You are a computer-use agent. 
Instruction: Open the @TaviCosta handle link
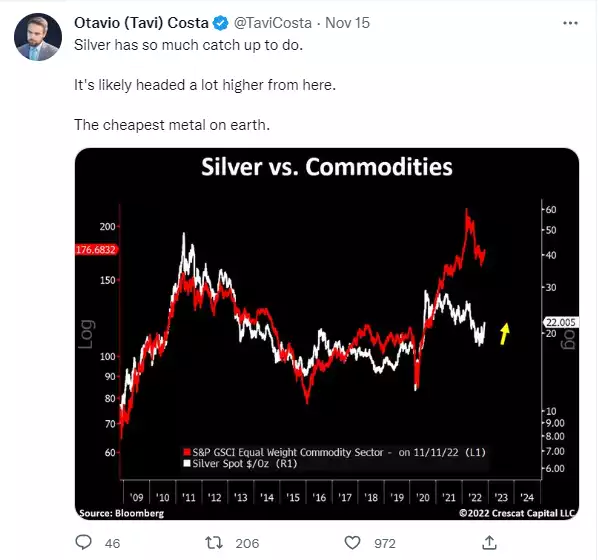[x=272, y=23]
